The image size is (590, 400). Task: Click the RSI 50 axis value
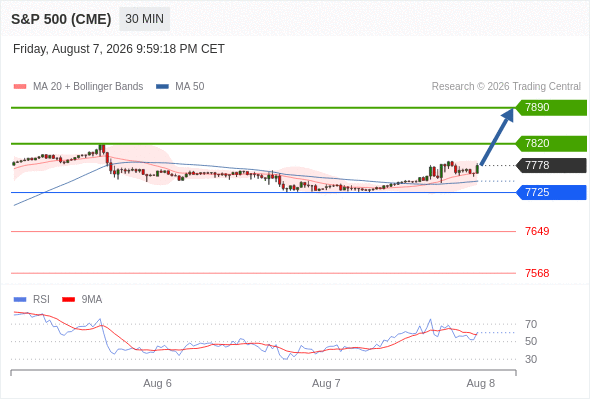coord(531,341)
